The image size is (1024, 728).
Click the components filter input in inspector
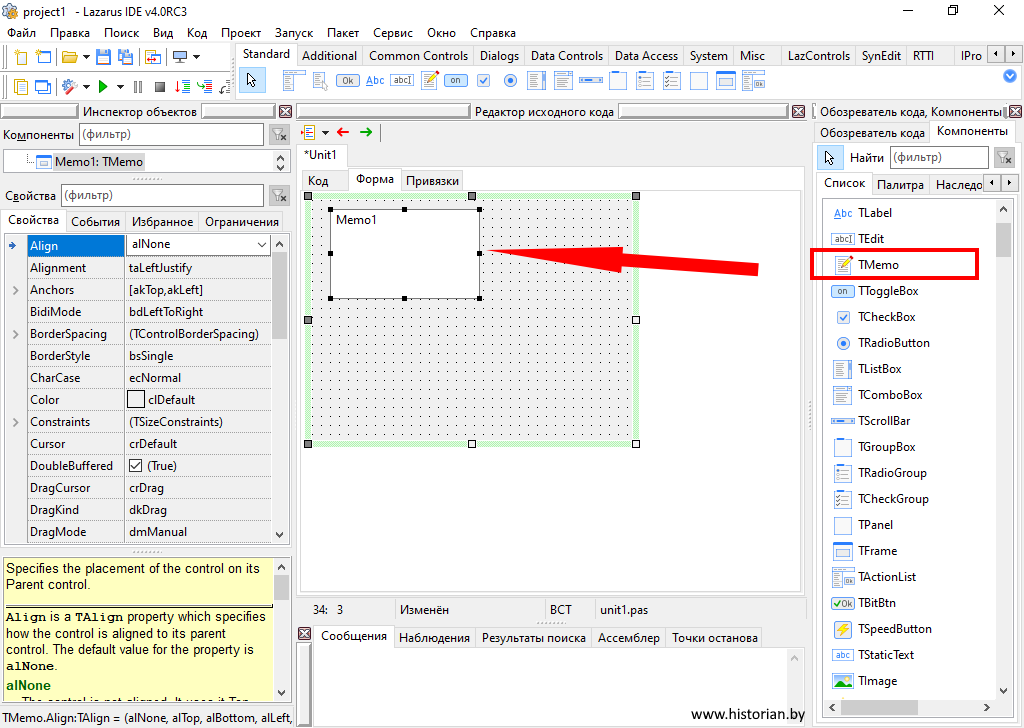pos(170,134)
